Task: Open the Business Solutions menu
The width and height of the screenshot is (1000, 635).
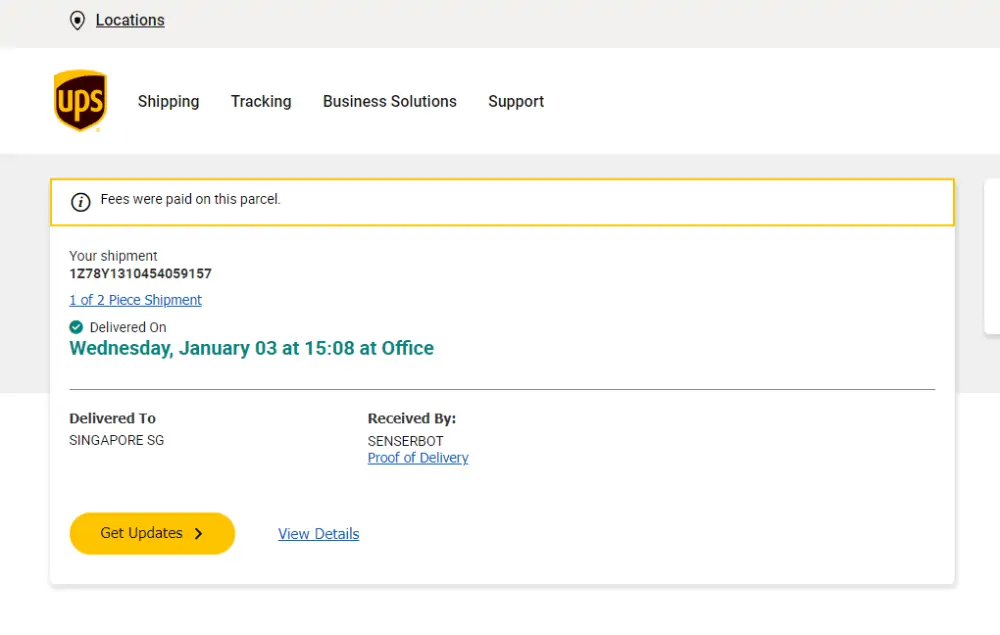Action: tap(390, 101)
